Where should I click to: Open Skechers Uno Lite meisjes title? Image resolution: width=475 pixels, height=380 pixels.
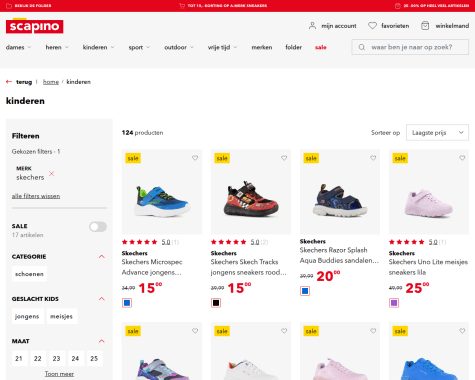coord(428,267)
